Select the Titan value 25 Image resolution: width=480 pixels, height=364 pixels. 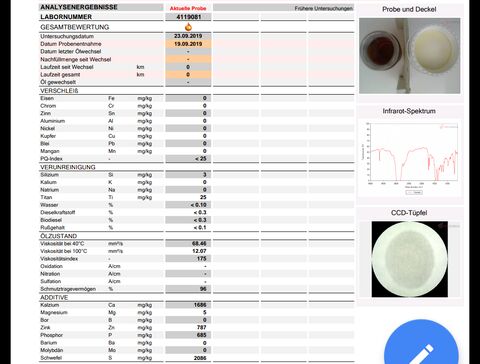point(203,197)
